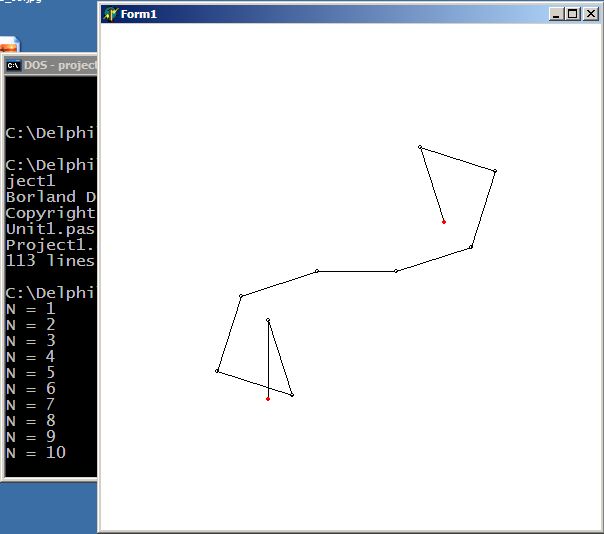This screenshot has height=534, width=604.
Task: Select the rightmost node of the polyline
Action: click(495, 171)
